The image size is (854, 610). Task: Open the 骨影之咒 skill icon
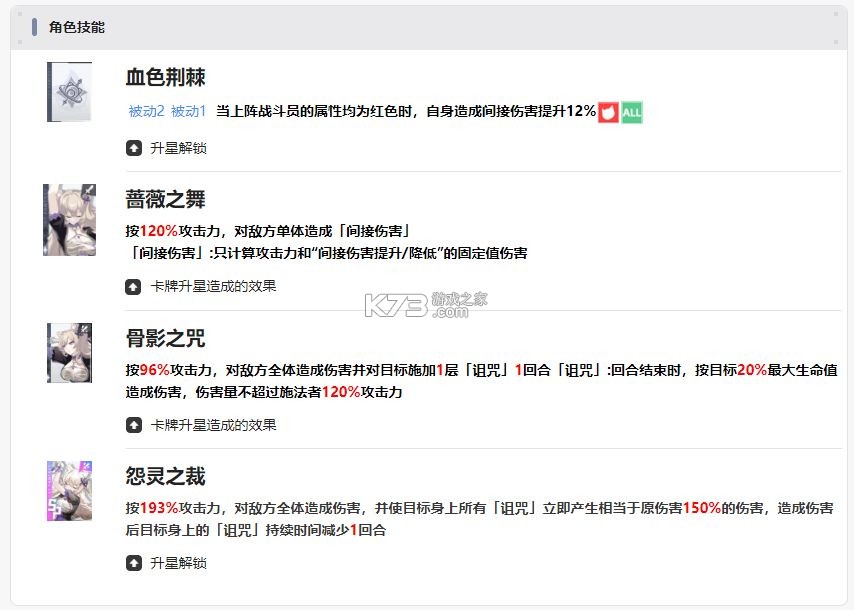point(68,352)
